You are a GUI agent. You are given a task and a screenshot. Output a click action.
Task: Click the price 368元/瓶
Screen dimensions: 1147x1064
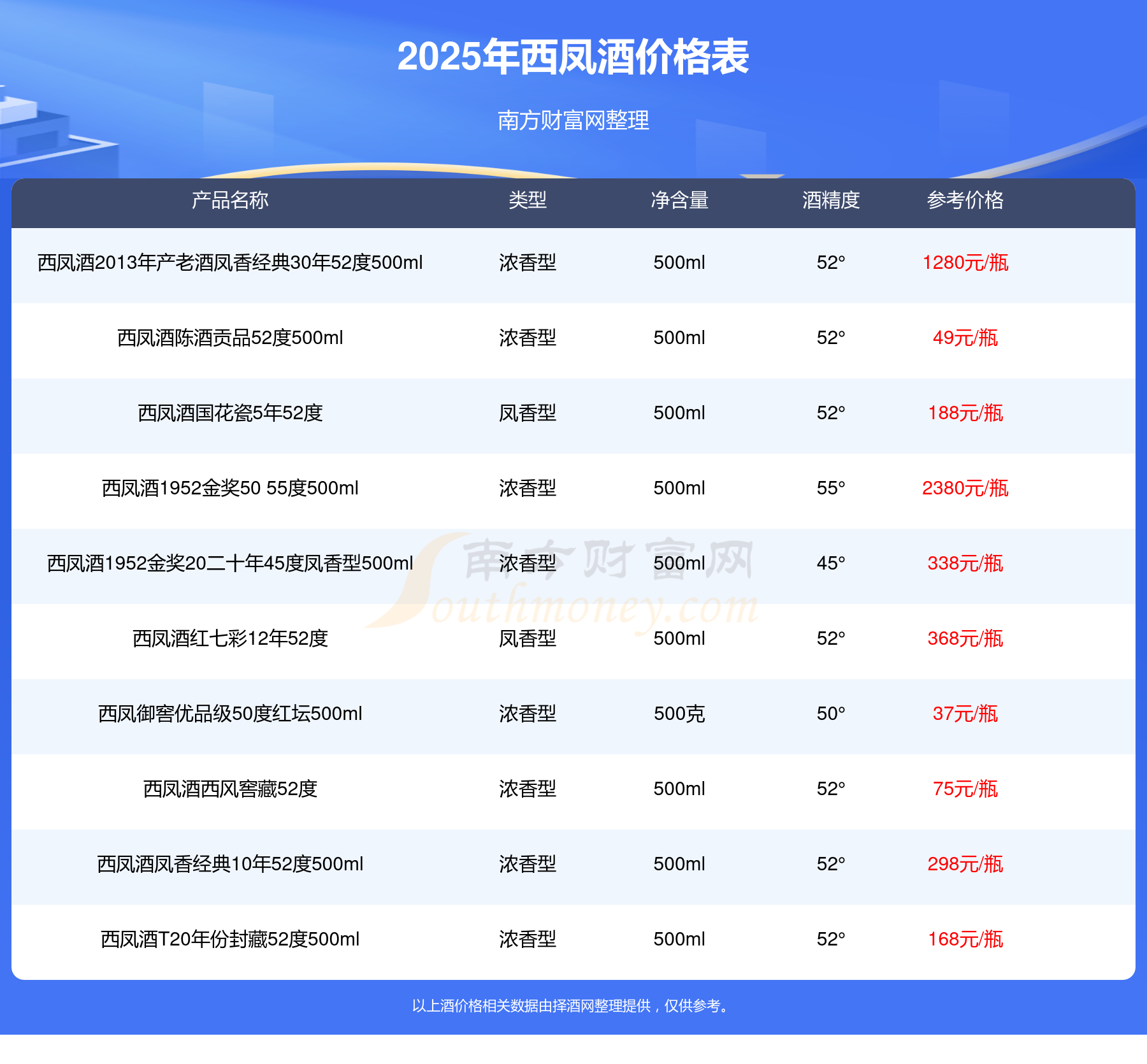[x=965, y=638]
